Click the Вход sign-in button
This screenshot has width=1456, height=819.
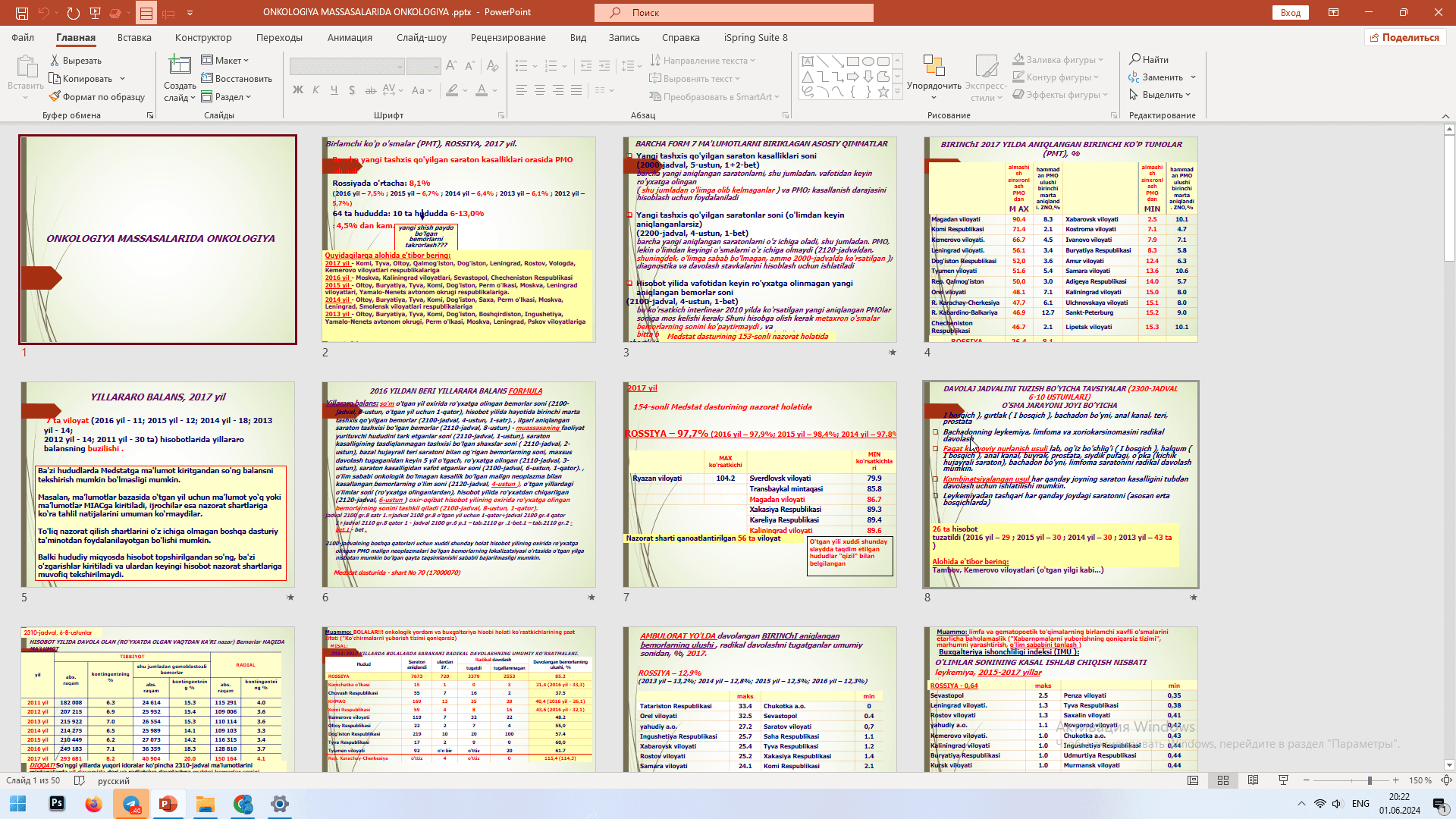(x=1291, y=13)
